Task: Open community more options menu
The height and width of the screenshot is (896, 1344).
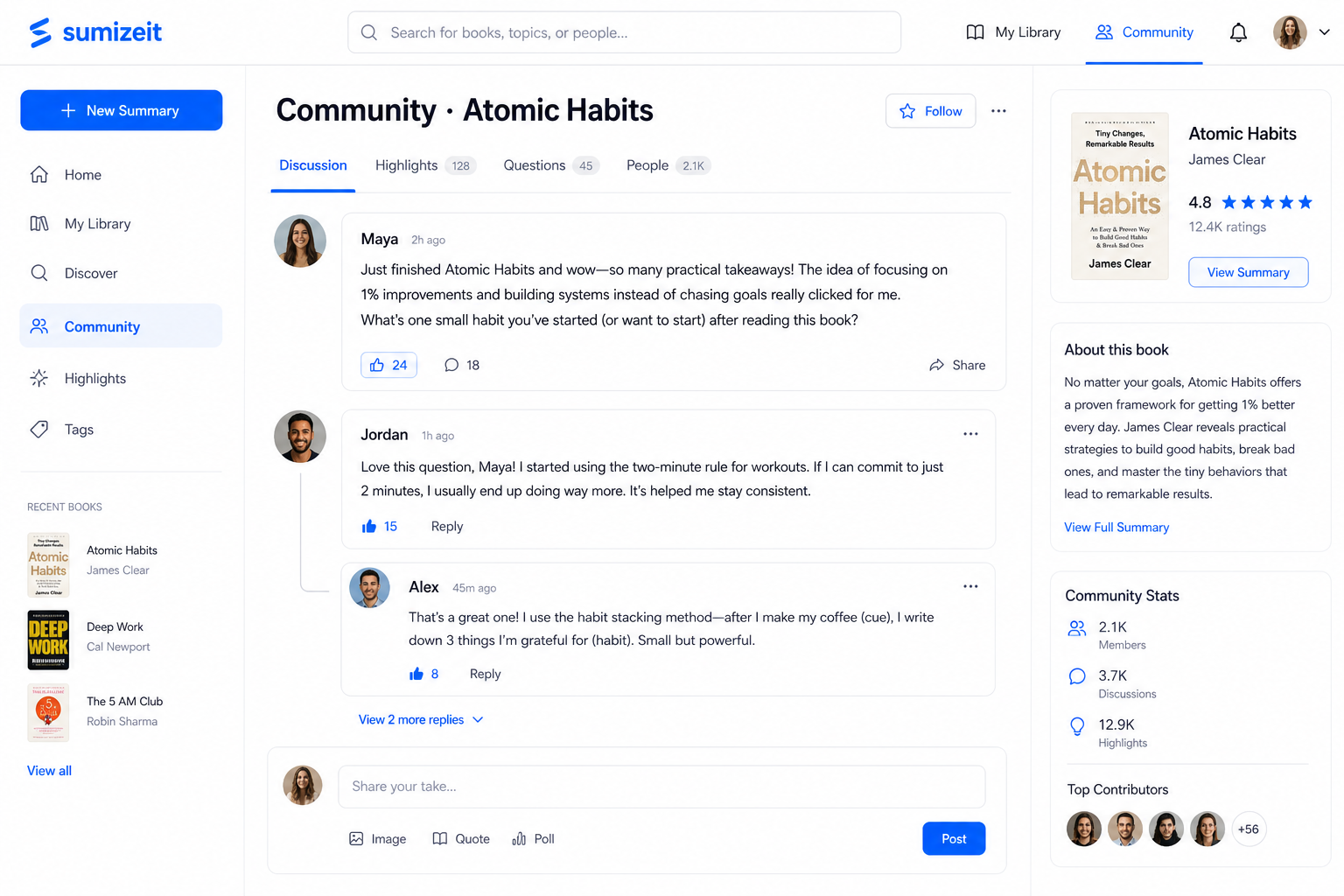Action: (x=998, y=111)
